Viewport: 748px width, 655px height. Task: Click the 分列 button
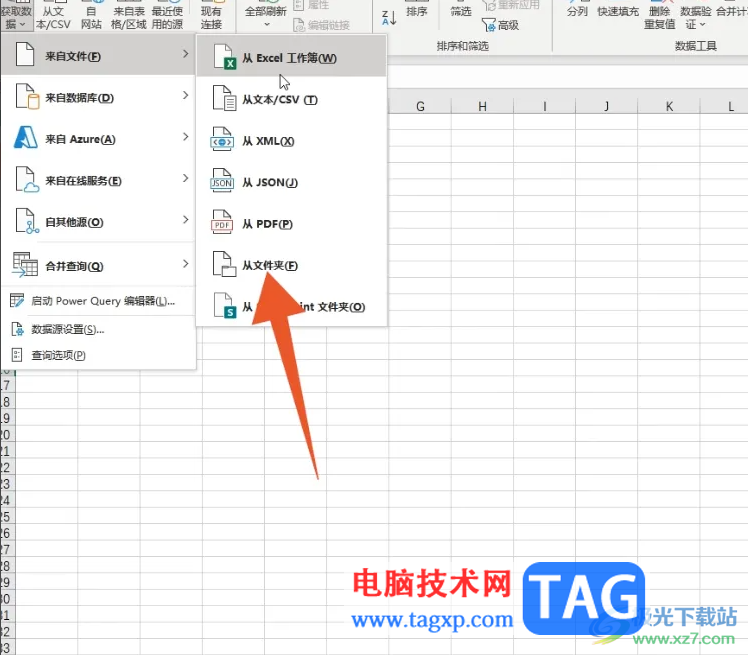577,11
